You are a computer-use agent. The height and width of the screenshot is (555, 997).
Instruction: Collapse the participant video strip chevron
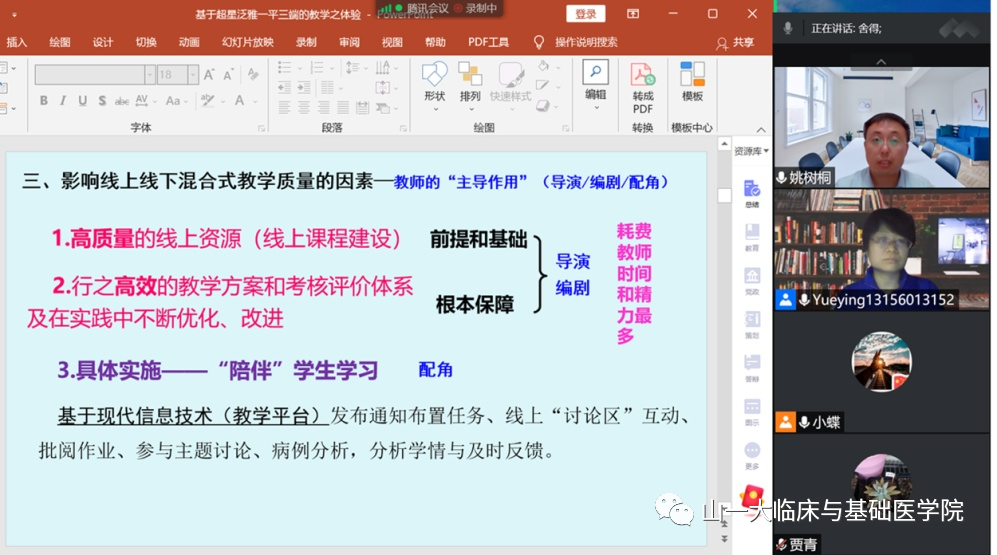[x=883, y=62]
